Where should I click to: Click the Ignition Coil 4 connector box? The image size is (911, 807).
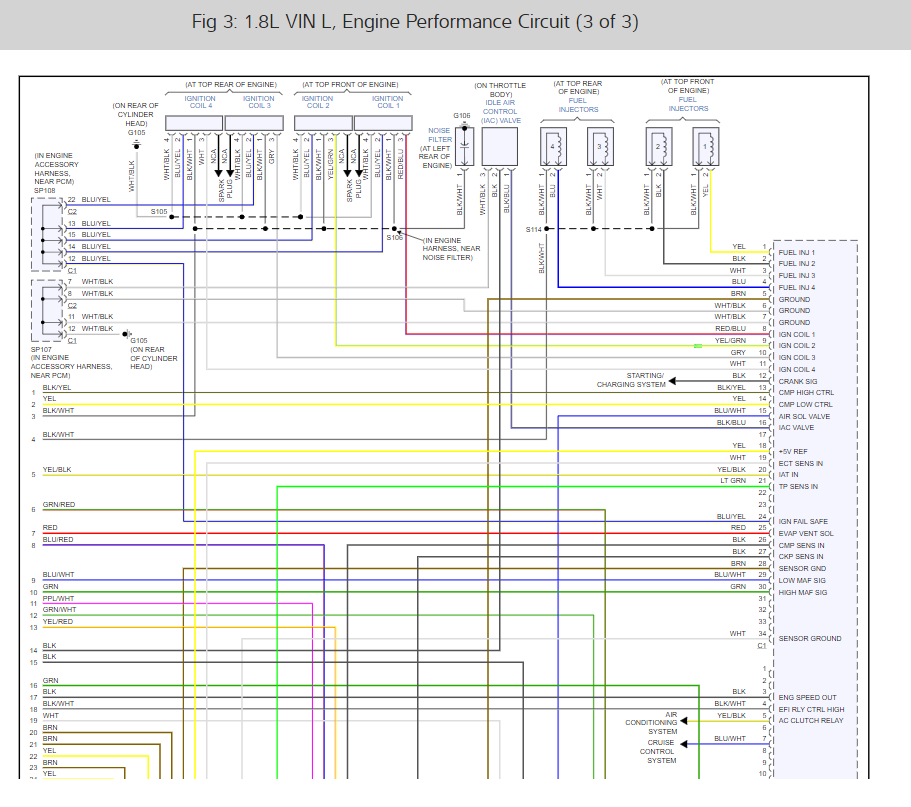pyautogui.click(x=194, y=123)
